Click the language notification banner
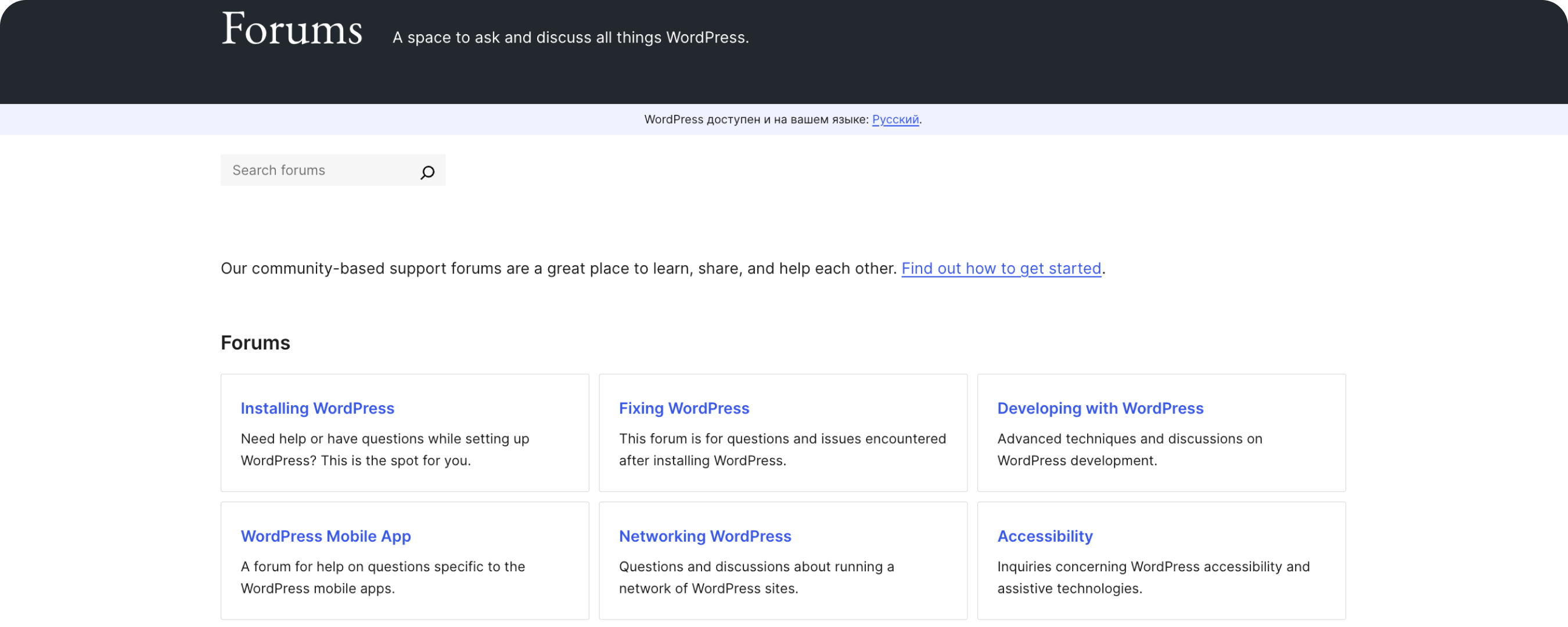This screenshot has height=627, width=1568. click(x=783, y=120)
